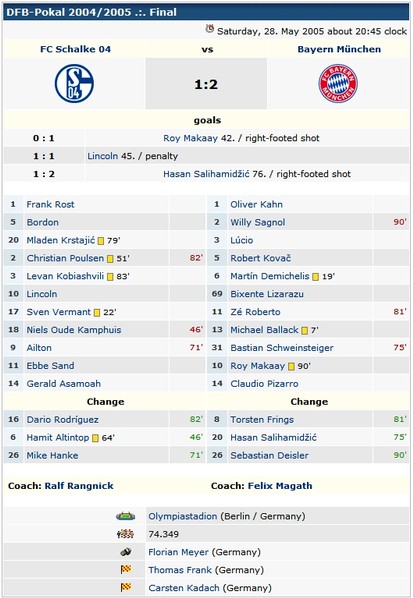This screenshot has width=413, height=598.
Task: Open referee Florian Meyer's profile
Action: click(178, 552)
